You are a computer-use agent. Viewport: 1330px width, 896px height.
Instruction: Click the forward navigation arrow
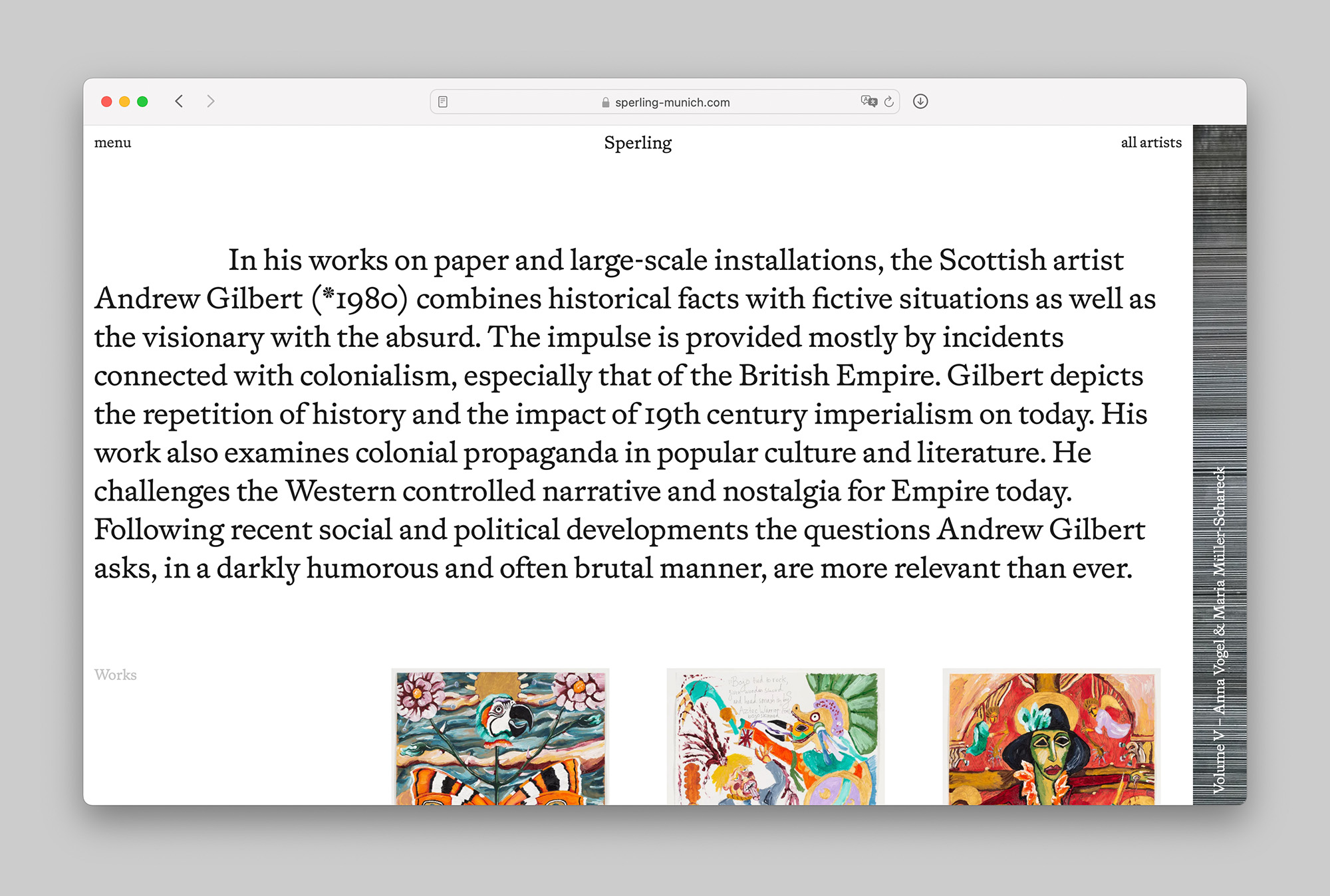211,101
